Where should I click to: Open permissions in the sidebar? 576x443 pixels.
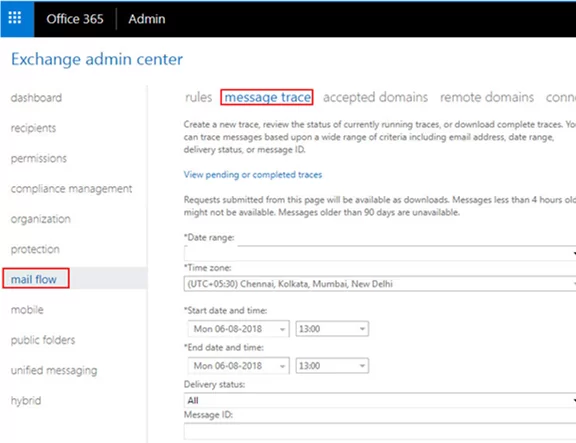pos(39,158)
